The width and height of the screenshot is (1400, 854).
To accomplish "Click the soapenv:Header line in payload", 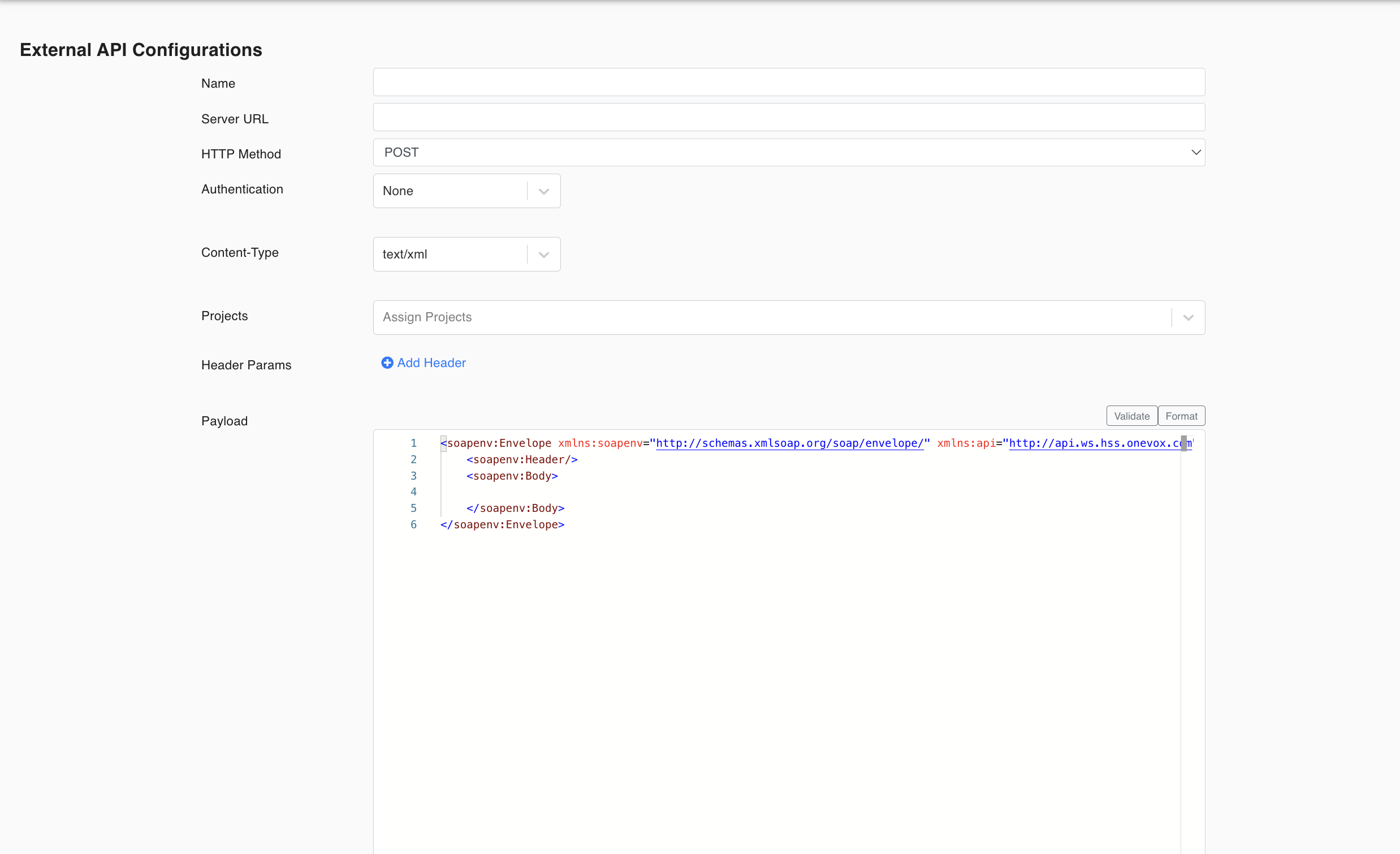I will [521, 460].
